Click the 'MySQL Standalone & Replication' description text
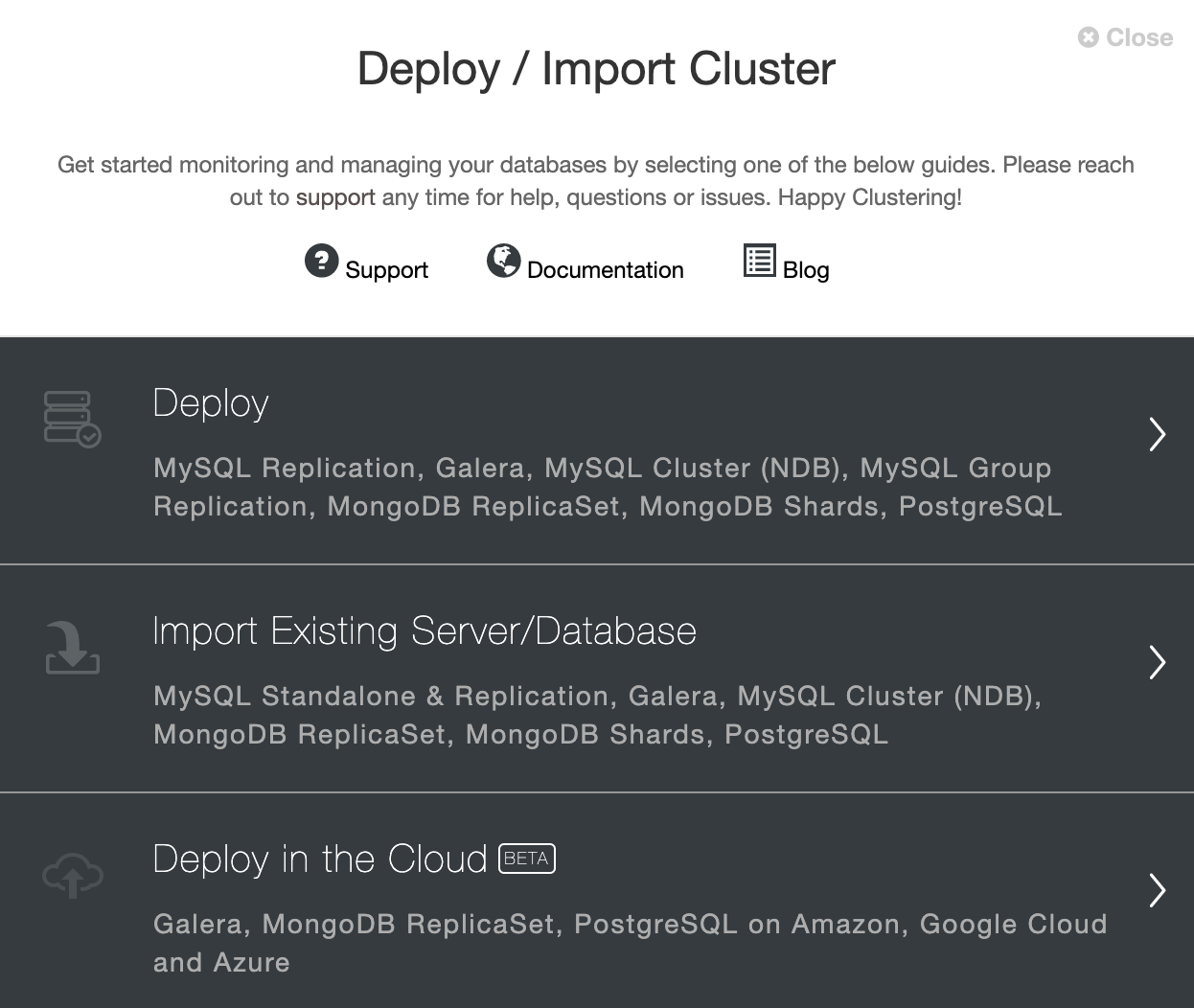 coord(597,715)
